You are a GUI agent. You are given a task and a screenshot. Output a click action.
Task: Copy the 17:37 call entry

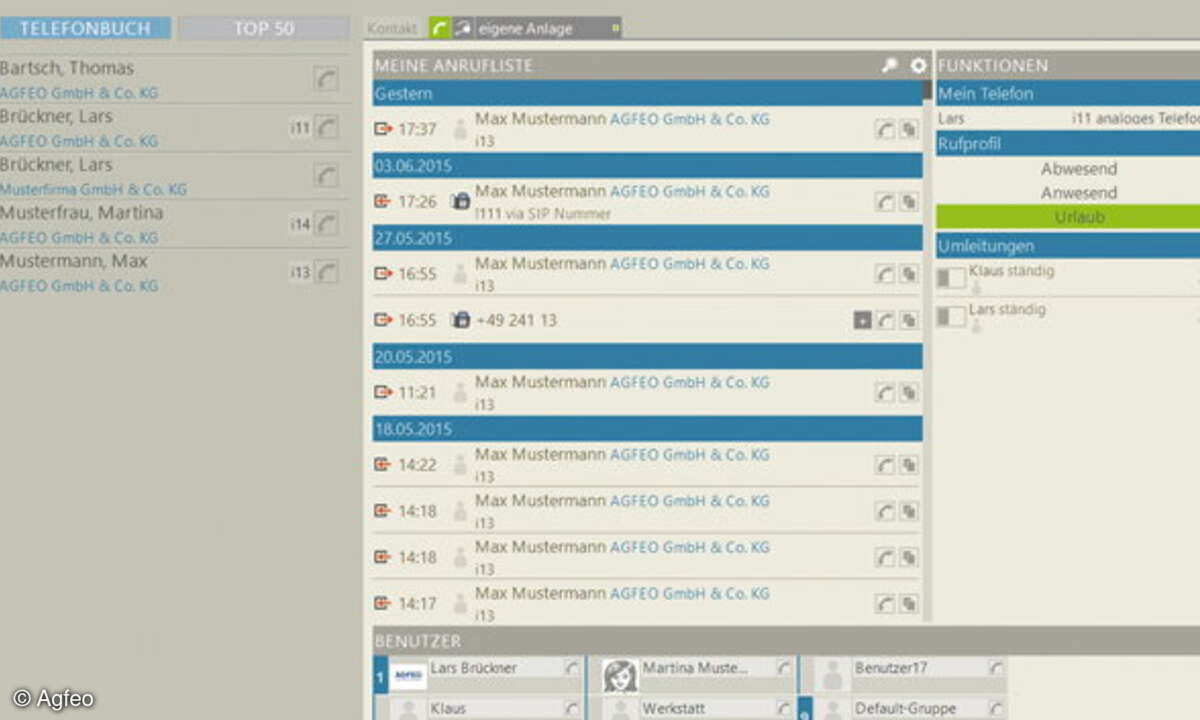pos(908,129)
